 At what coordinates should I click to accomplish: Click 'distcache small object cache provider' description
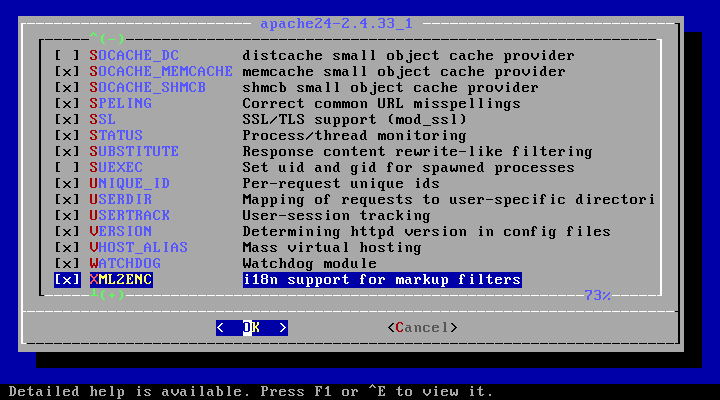click(409, 56)
